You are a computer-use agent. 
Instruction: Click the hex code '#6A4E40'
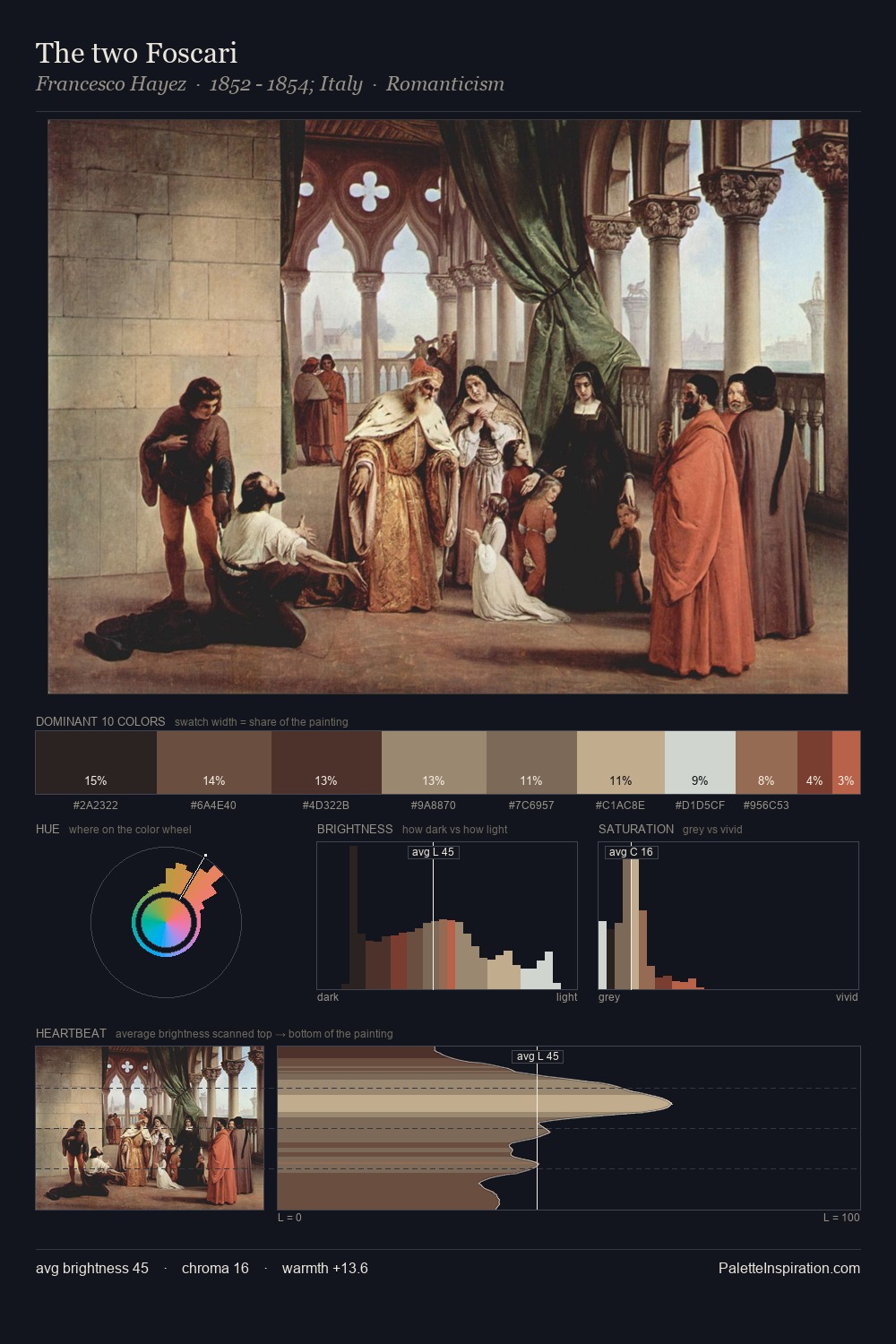pos(213,805)
